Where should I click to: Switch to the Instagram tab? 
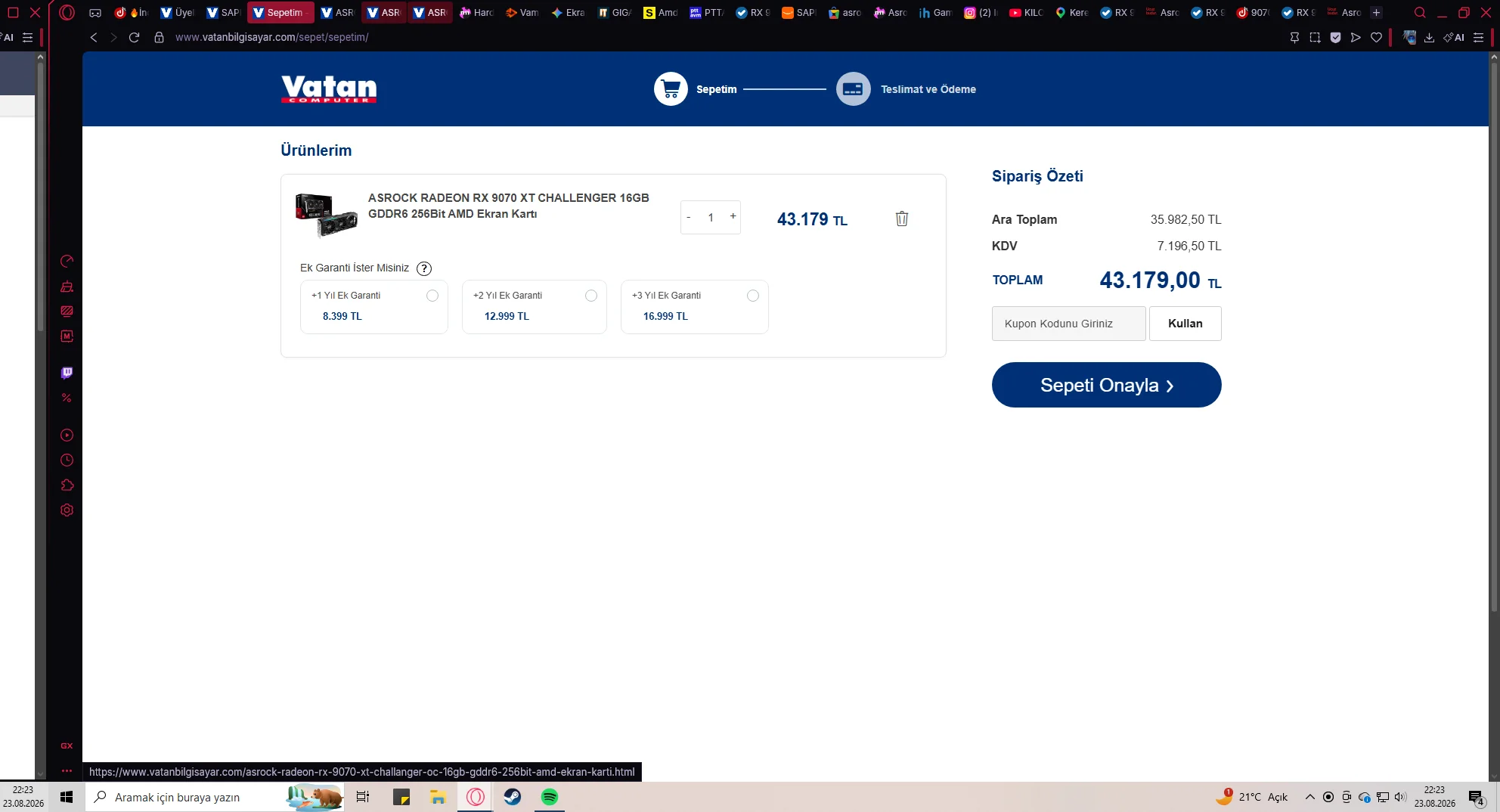tap(981, 13)
